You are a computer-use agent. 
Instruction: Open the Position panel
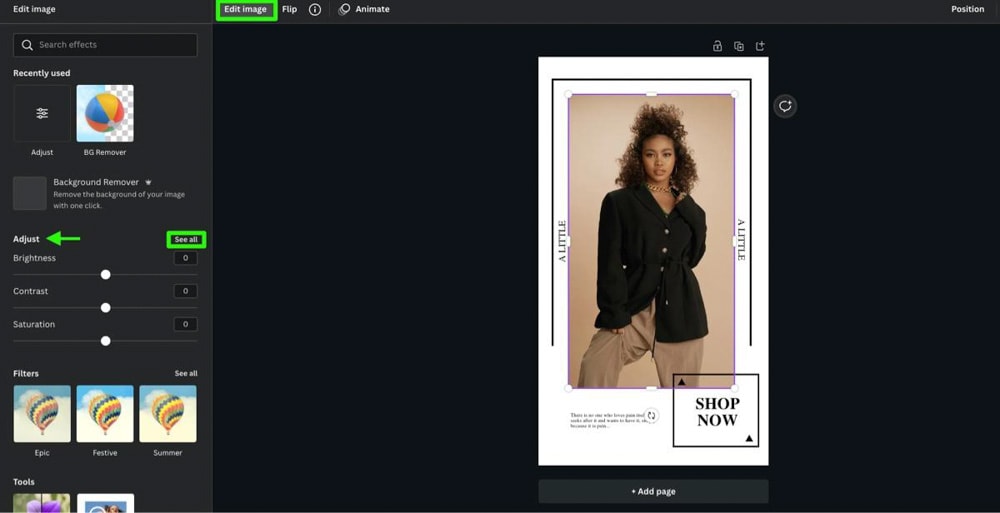click(967, 9)
